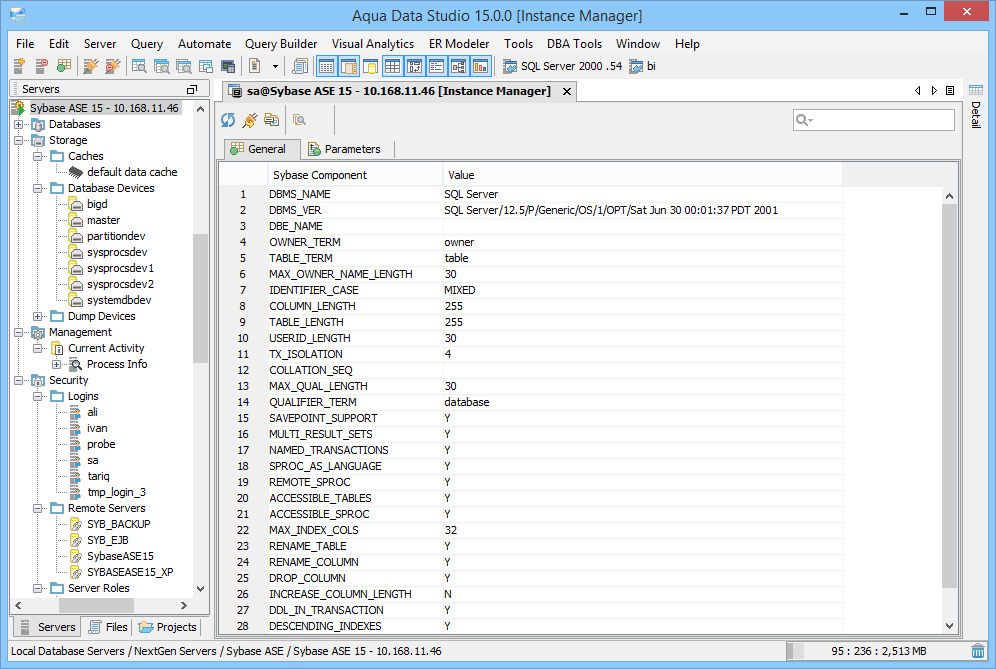The image size is (996, 669).
Task: Switch to the Projects tab at bottom
Action: pyautogui.click(x=167, y=627)
